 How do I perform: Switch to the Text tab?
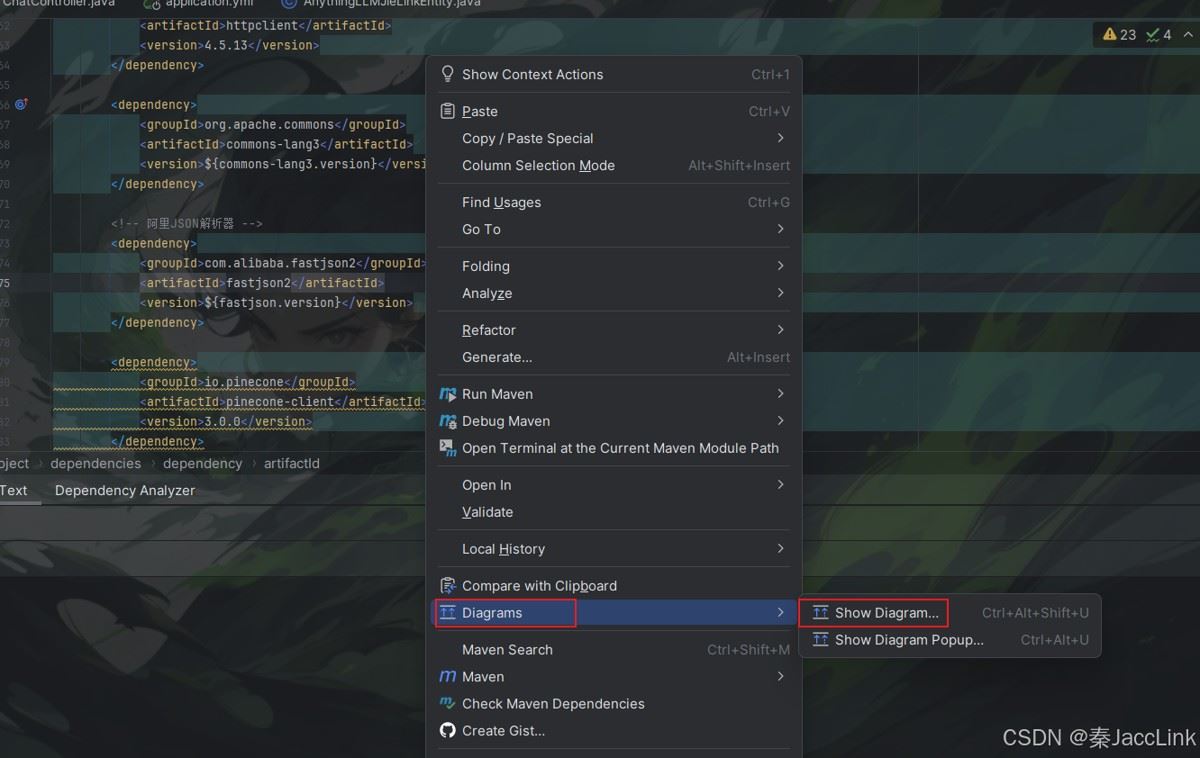14,490
